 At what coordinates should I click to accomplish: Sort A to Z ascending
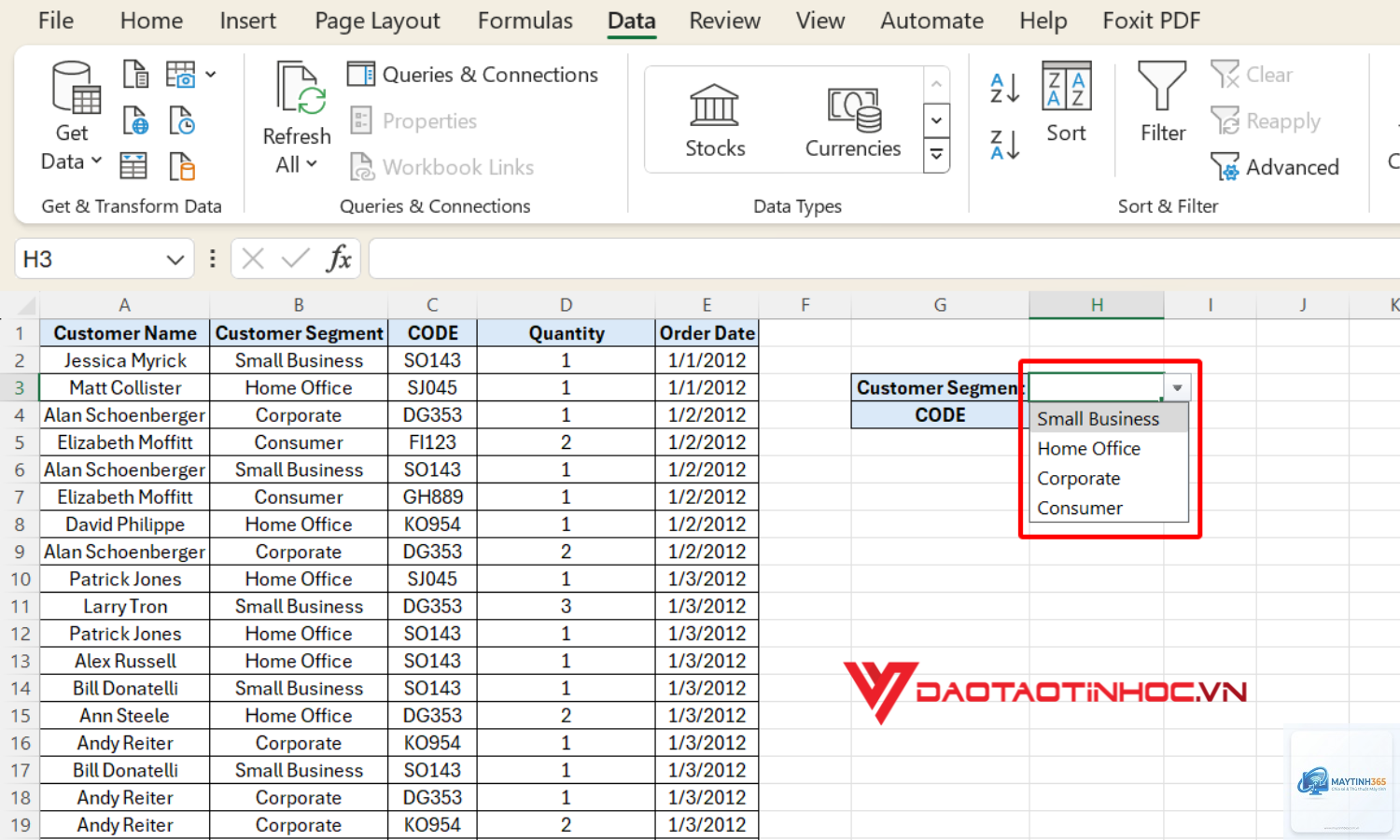pyautogui.click(x=1004, y=88)
